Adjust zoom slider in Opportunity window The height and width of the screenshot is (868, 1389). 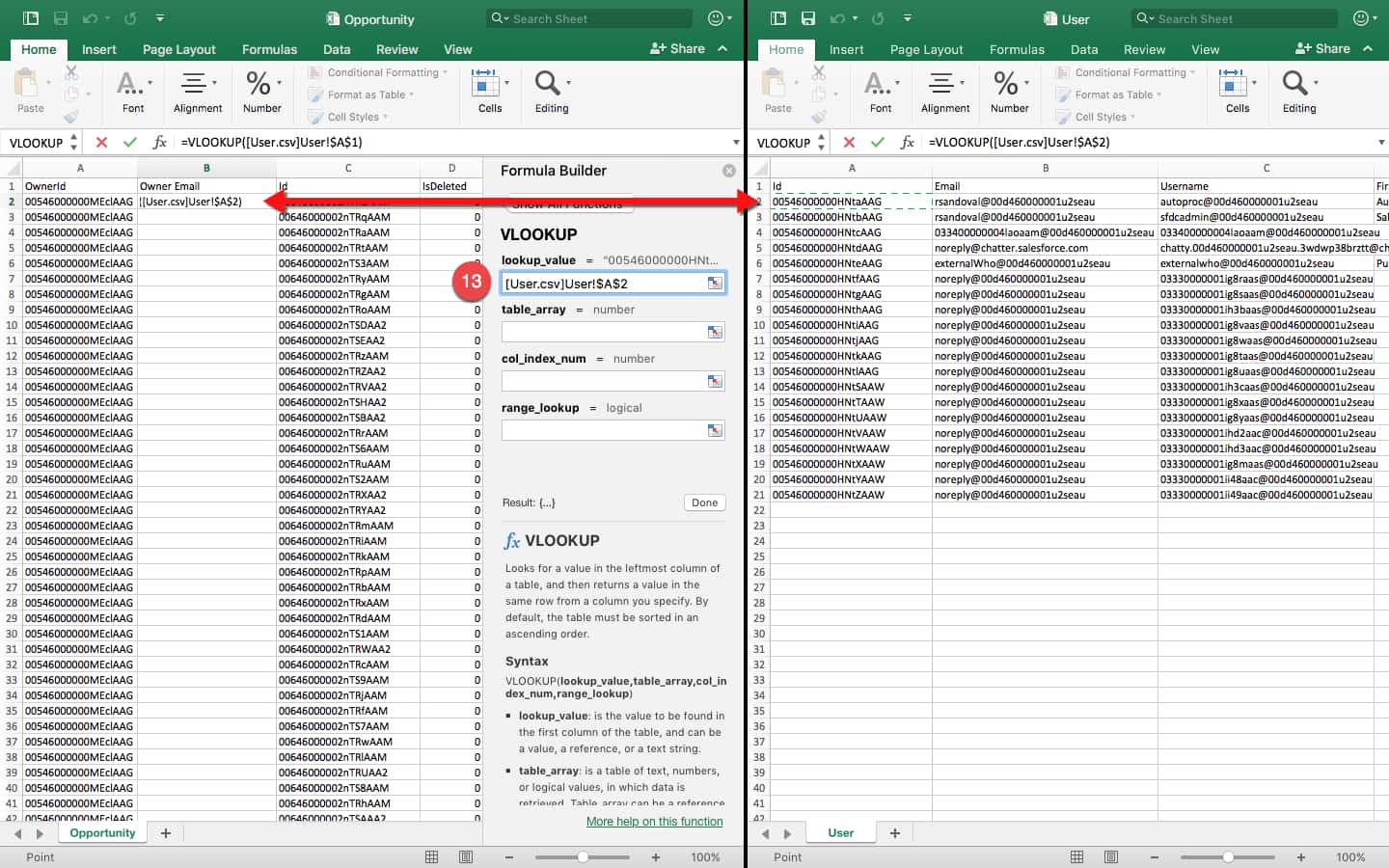[x=583, y=856]
